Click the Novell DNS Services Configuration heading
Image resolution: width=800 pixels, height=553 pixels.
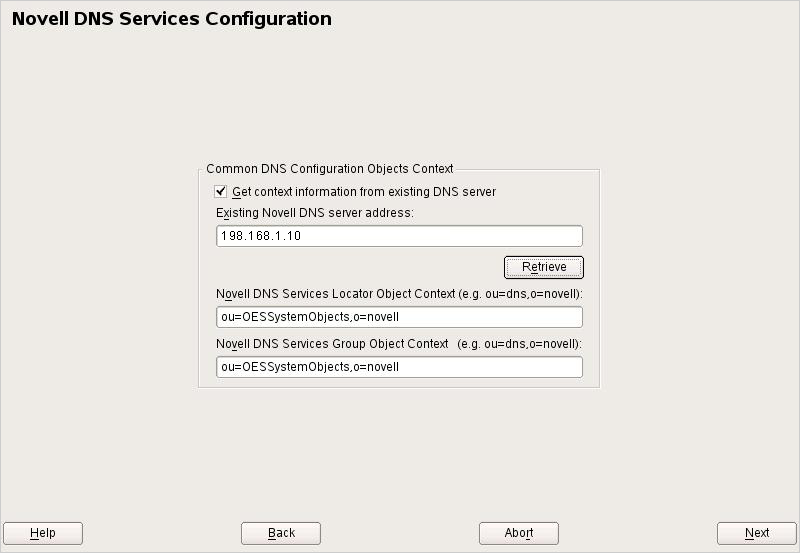172,19
